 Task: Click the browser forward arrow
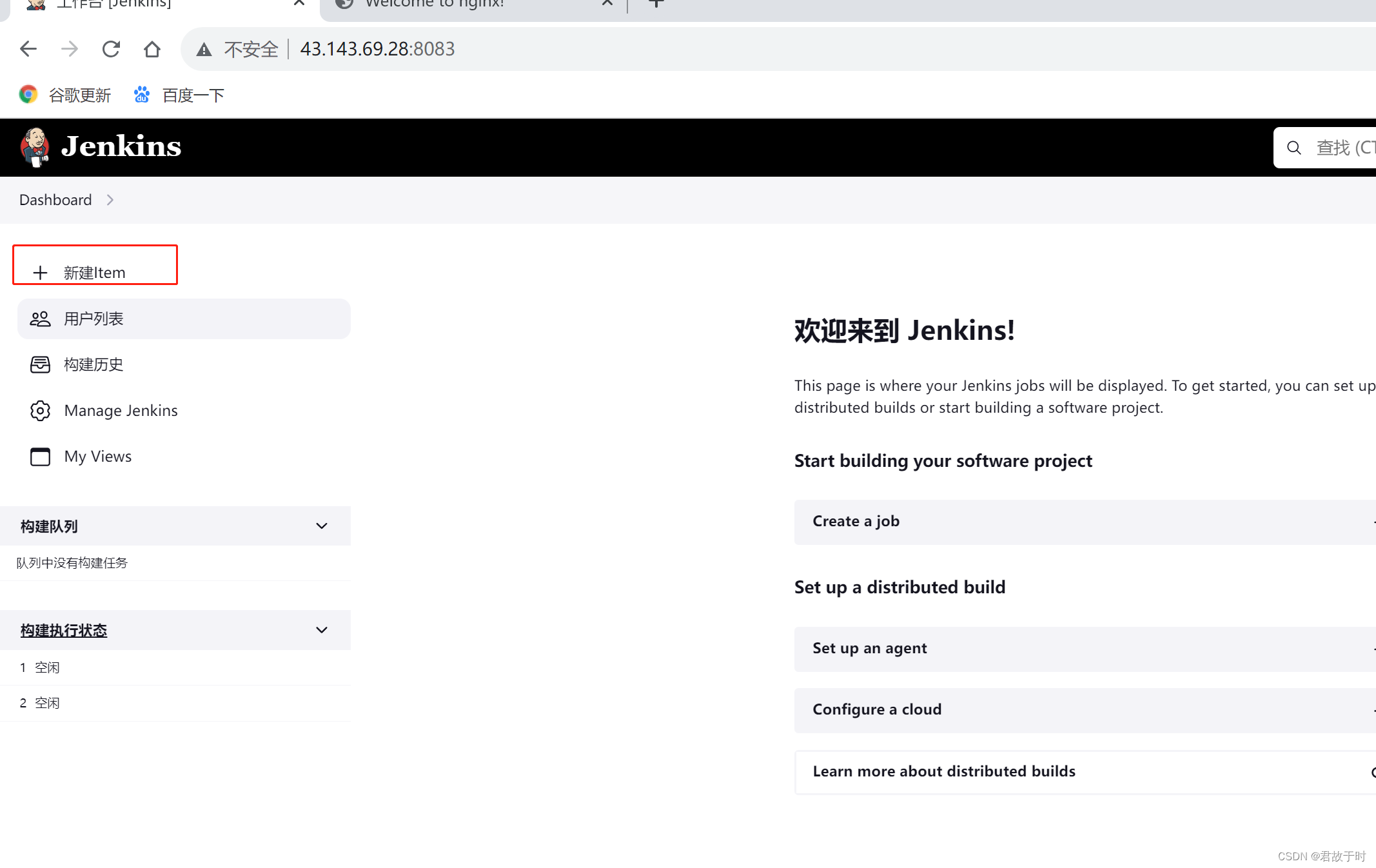(70, 49)
